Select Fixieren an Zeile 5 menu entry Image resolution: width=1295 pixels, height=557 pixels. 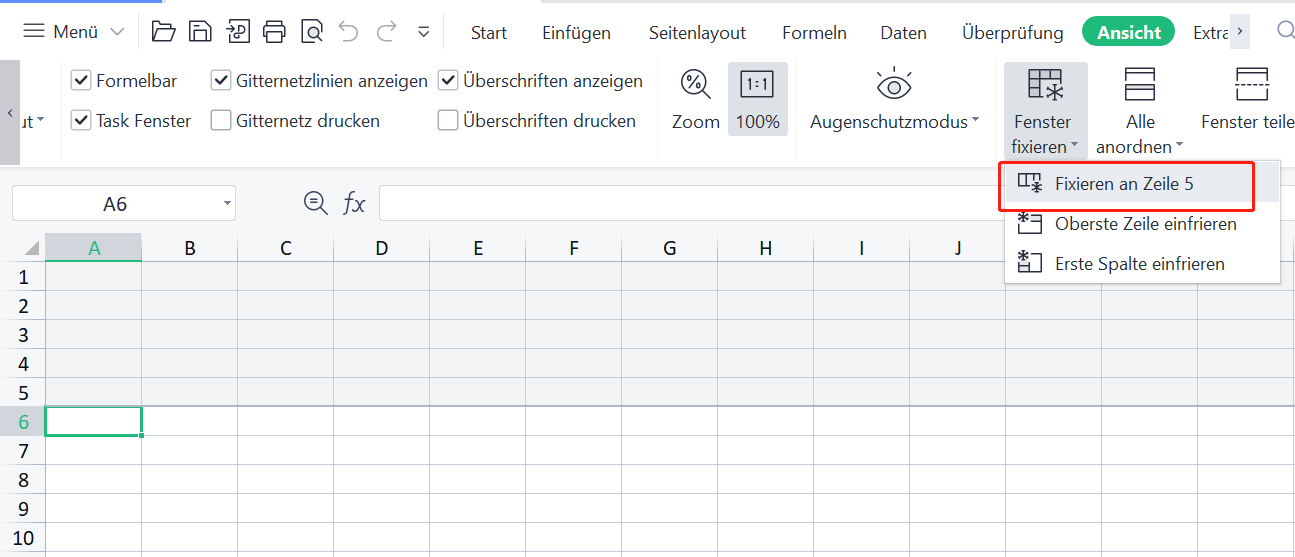1124,184
